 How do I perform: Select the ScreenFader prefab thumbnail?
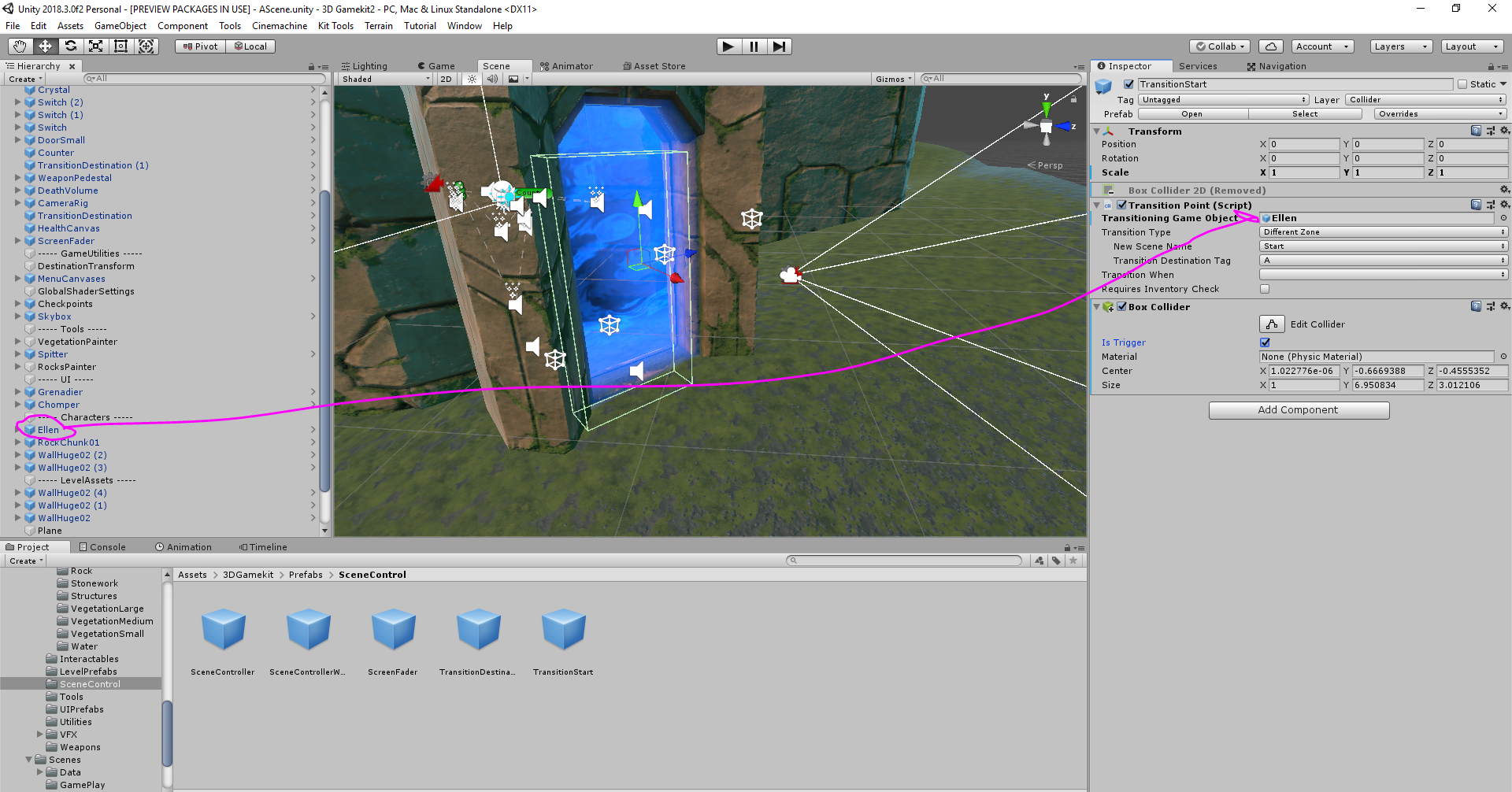tap(393, 630)
